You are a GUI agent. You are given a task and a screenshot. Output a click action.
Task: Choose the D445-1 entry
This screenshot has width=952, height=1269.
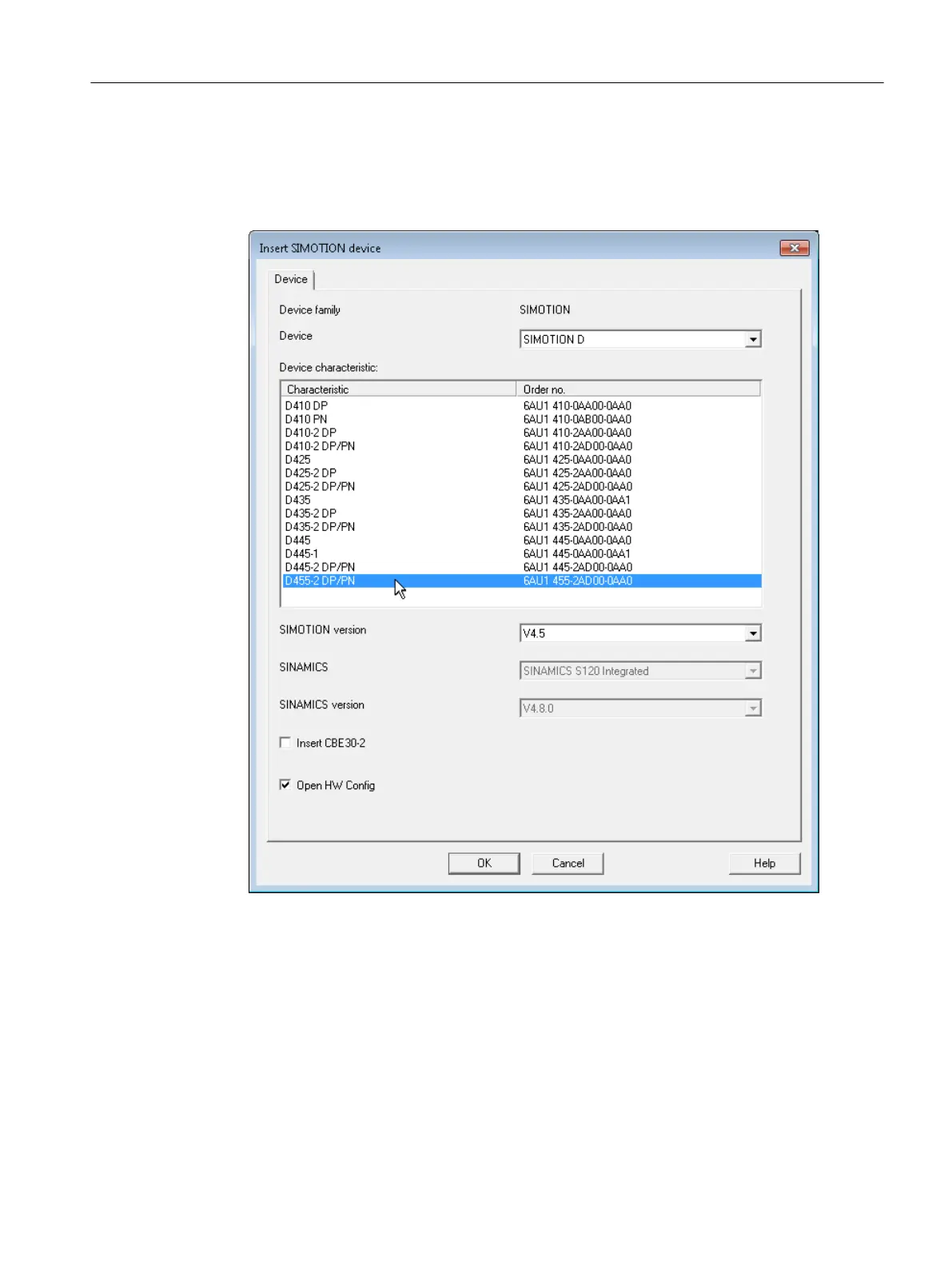(x=521, y=553)
